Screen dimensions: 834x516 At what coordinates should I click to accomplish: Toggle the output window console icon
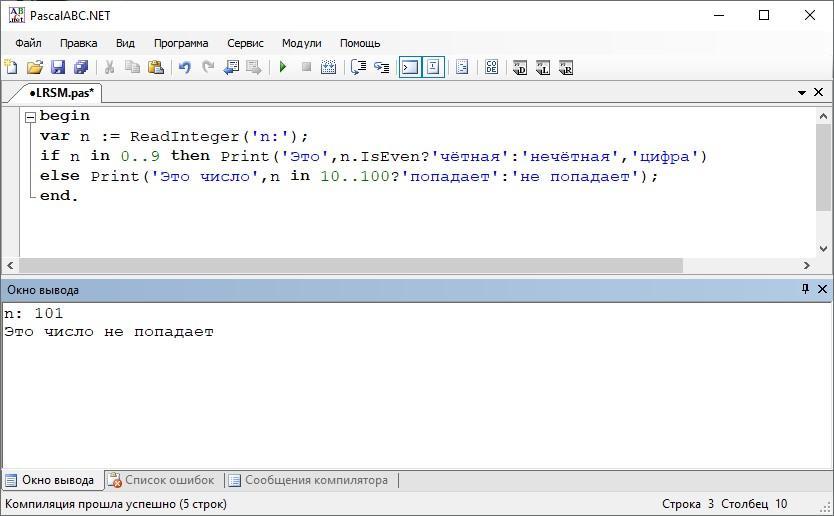click(x=410, y=68)
